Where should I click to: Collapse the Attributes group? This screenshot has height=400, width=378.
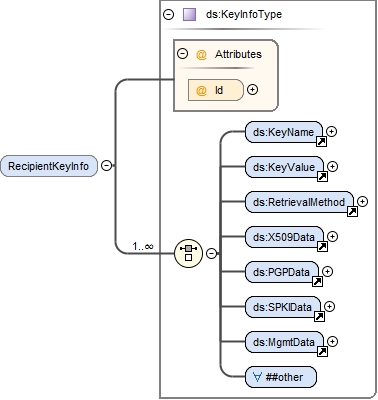(x=182, y=54)
